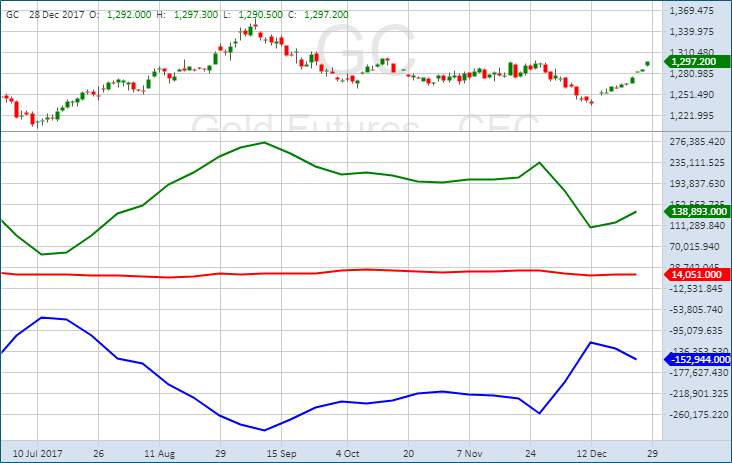Click the 111,289.840 axis label

click(x=697, y=225)
